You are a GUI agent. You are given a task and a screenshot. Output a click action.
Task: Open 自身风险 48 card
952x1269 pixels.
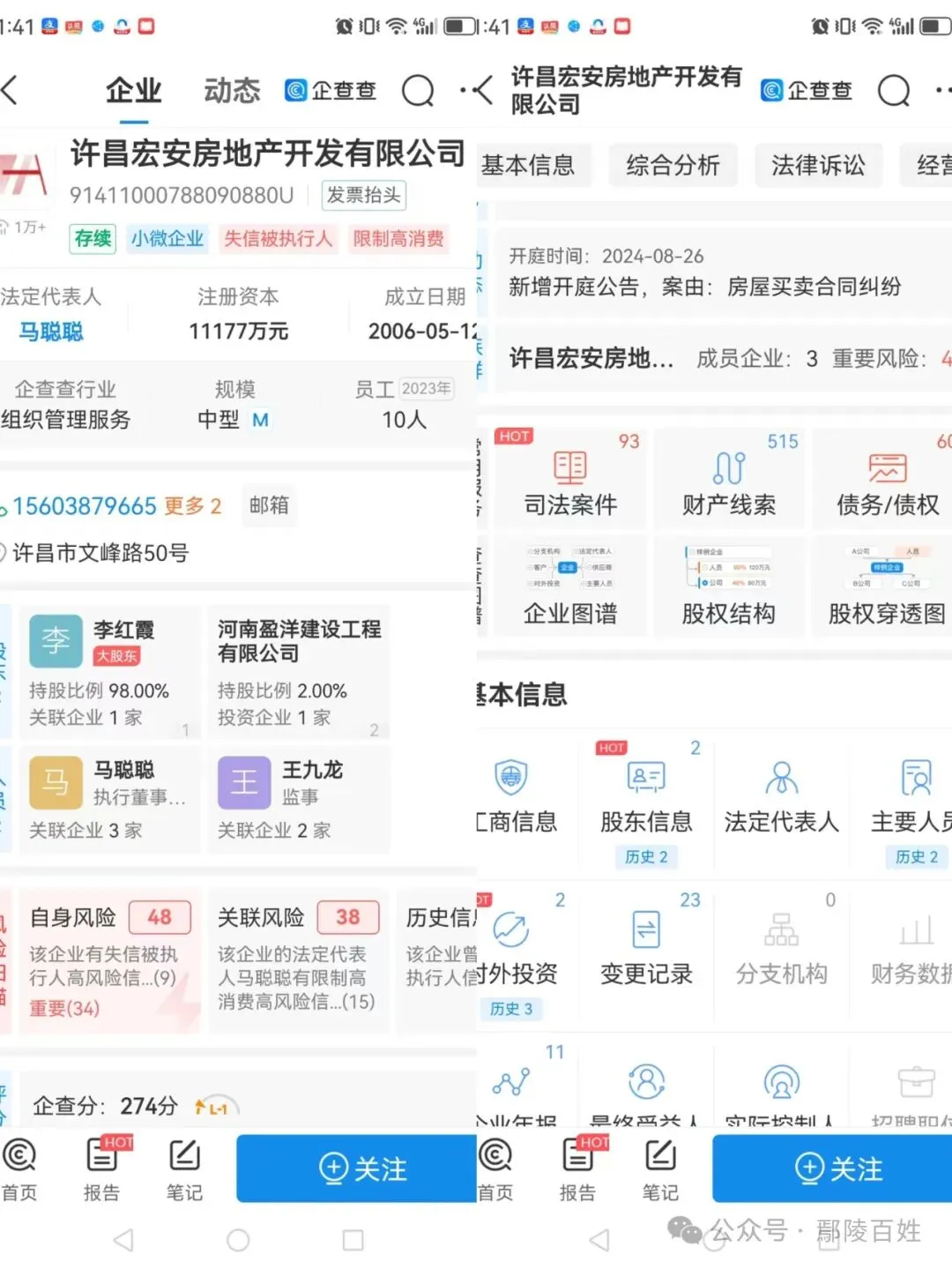click(x=110, y=960)
